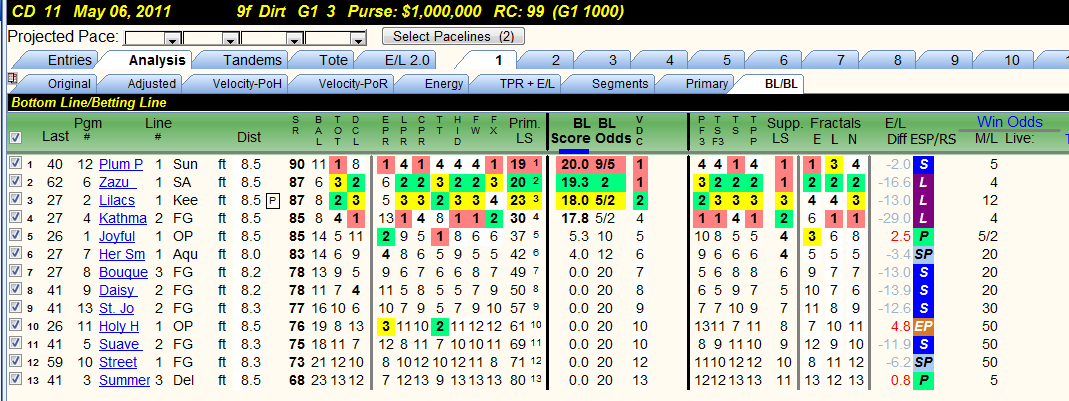Uncheck the Joyful row checkbox
Screen dimensions: 1069x401
pos(16,237)
